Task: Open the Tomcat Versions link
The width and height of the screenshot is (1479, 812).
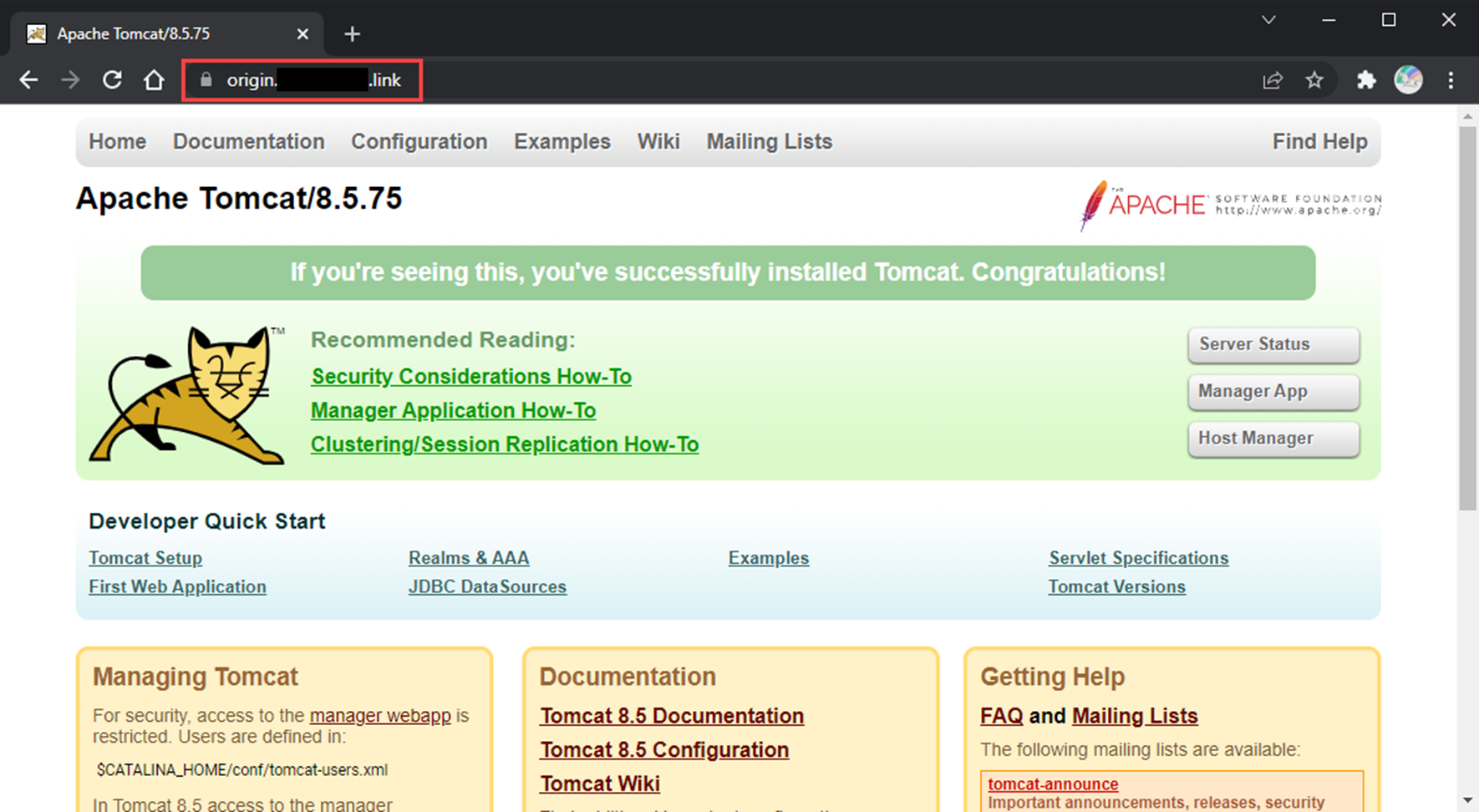Action: pos(1117,586)
